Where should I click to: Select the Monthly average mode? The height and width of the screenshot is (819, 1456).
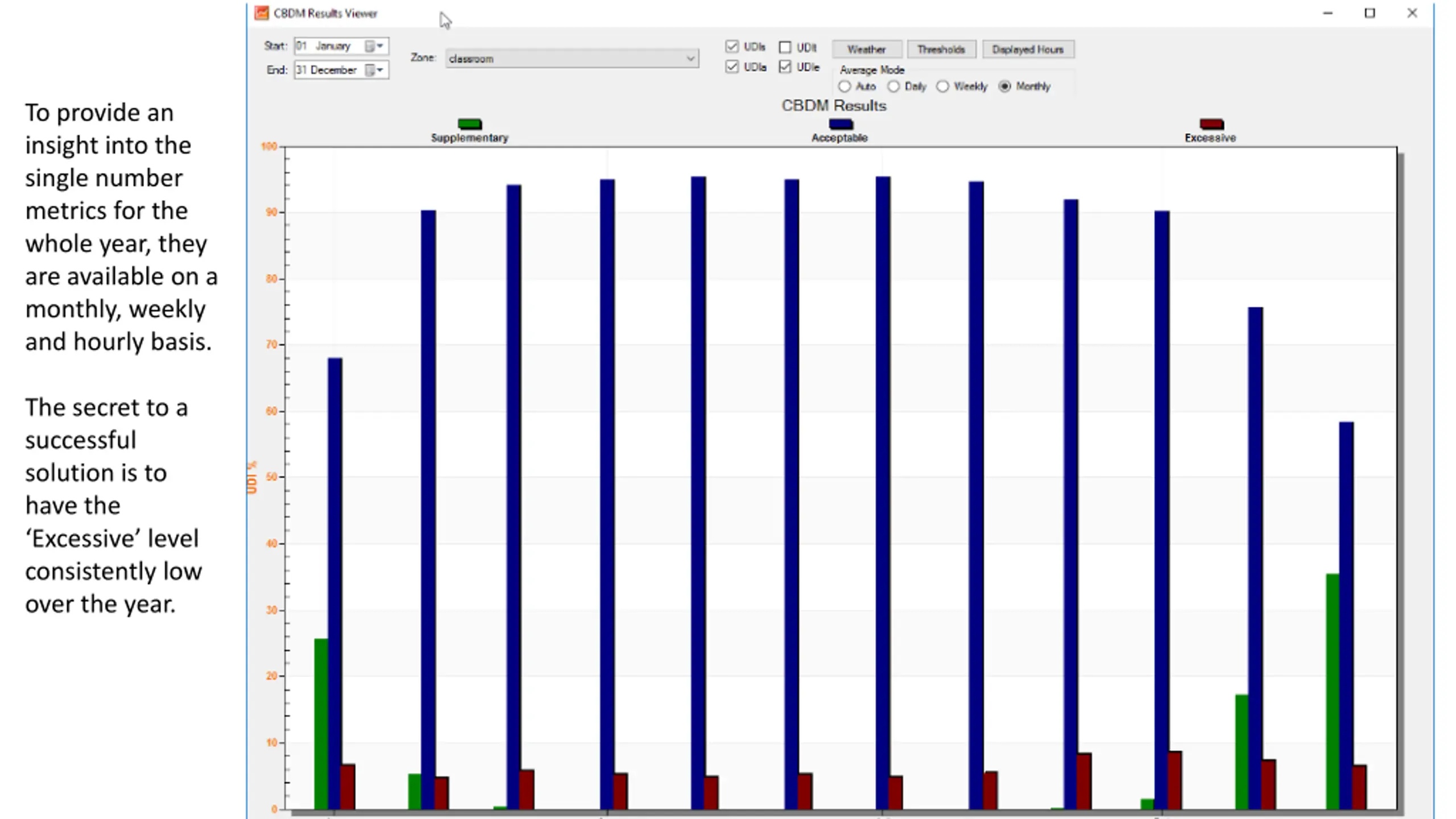(x=1005, y=86)
